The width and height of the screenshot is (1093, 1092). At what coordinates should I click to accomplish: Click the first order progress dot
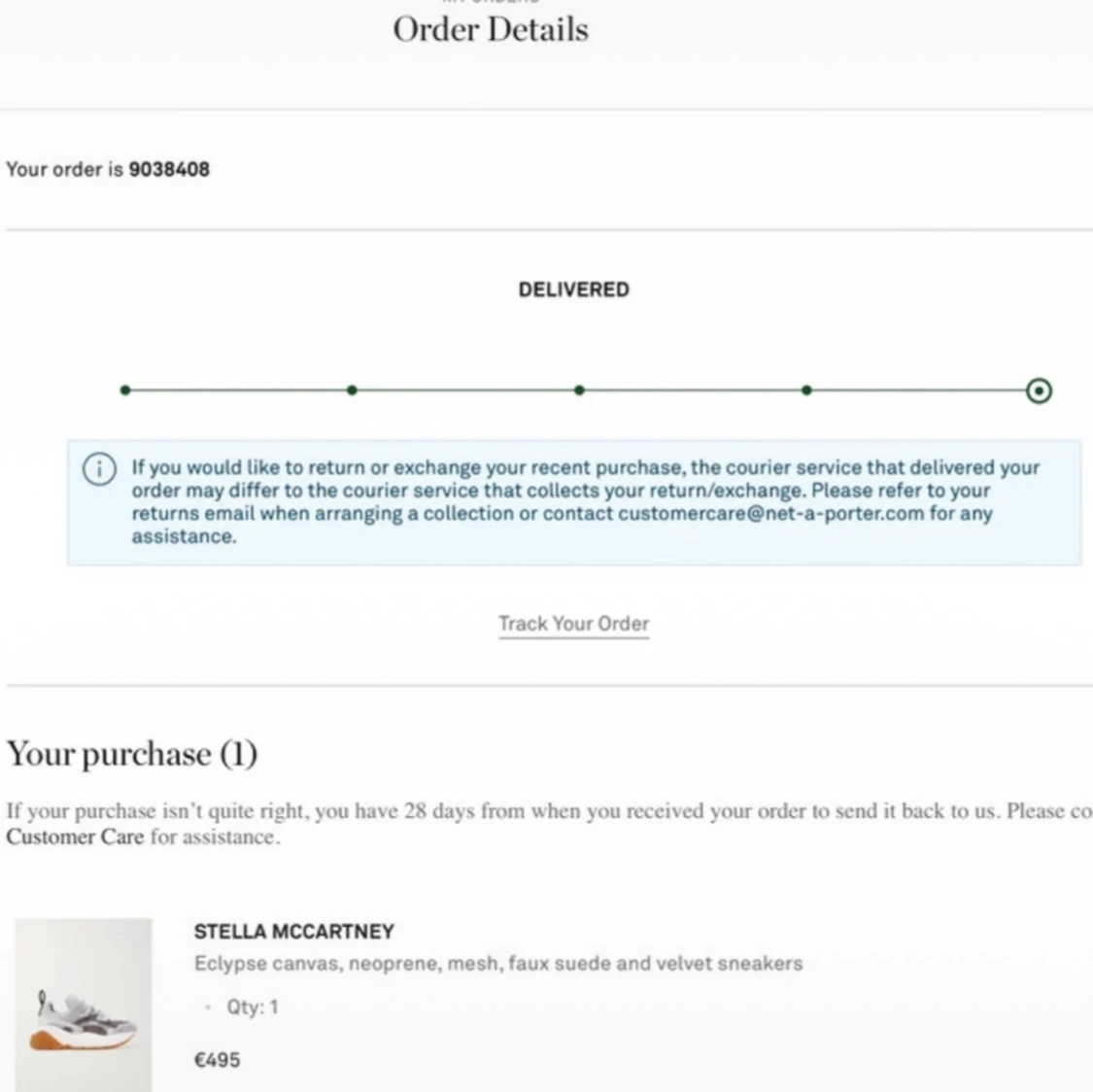[125, 391]
